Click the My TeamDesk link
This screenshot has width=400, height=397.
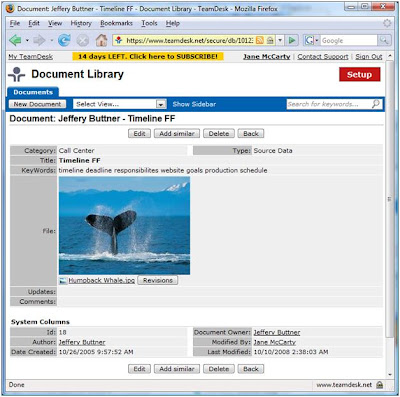(31, 57)
